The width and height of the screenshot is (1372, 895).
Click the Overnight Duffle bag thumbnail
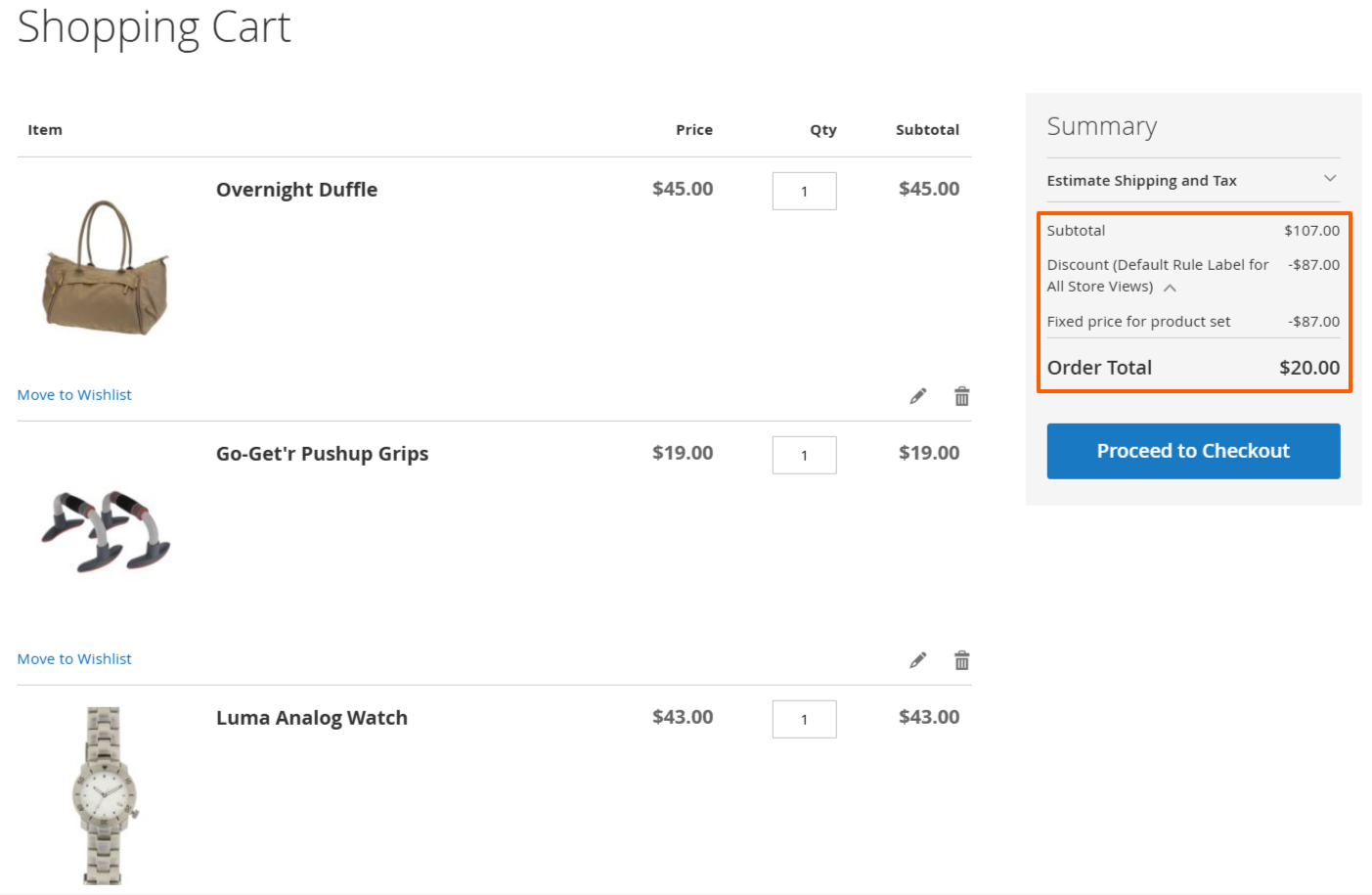point(106,267)
